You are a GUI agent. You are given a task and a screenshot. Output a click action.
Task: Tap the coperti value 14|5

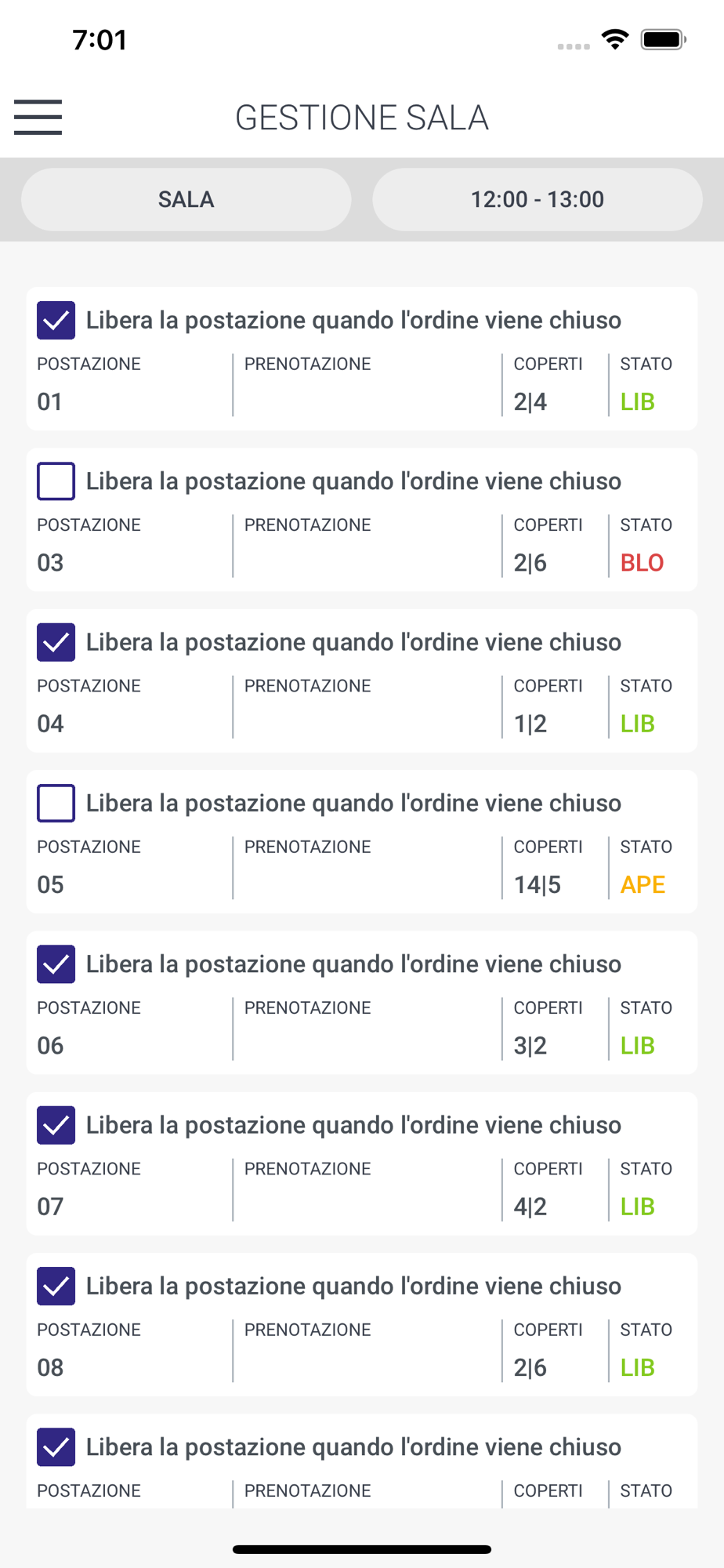(538, 885)
